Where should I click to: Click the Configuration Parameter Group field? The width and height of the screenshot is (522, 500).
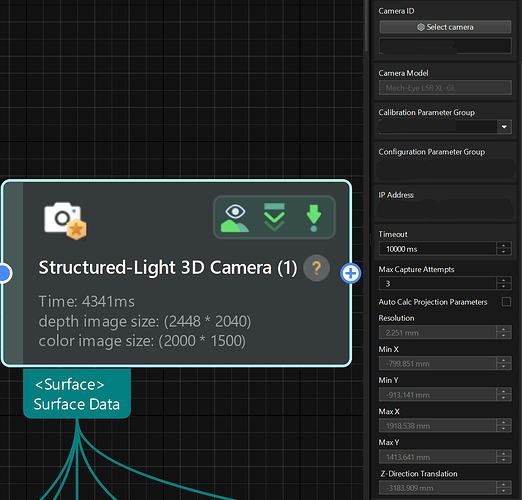446,170
